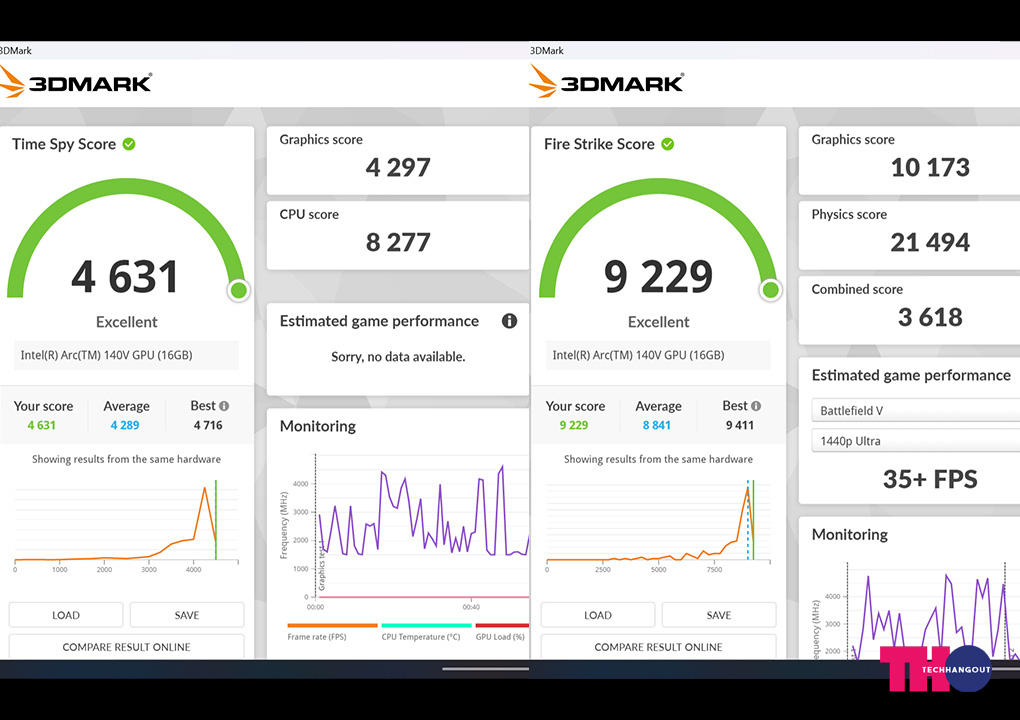Screen dimensions: 1020x720
Task: Open the Battlefield V game dropdown
Action: pos(916,410)
